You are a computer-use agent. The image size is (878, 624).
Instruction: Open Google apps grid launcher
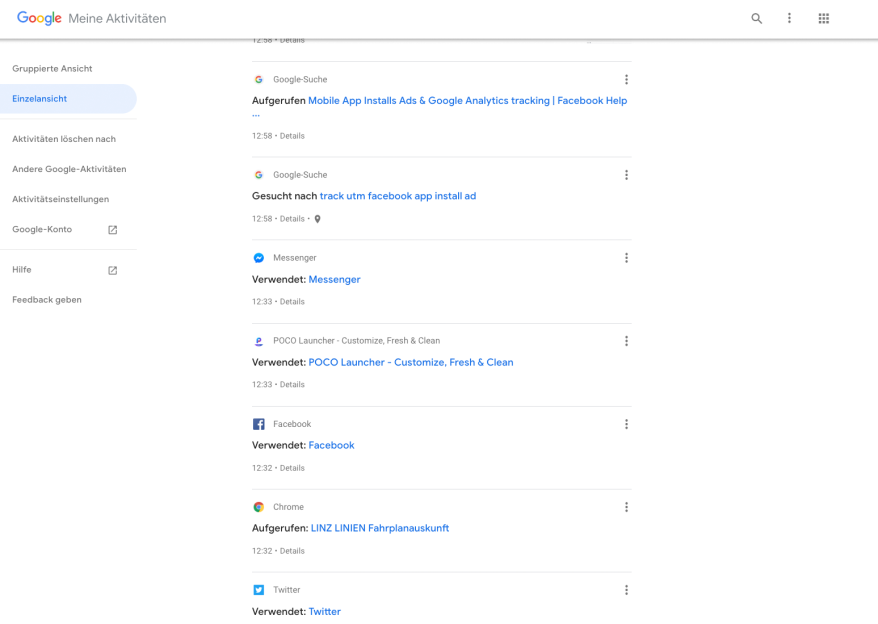tap(824, 18)
